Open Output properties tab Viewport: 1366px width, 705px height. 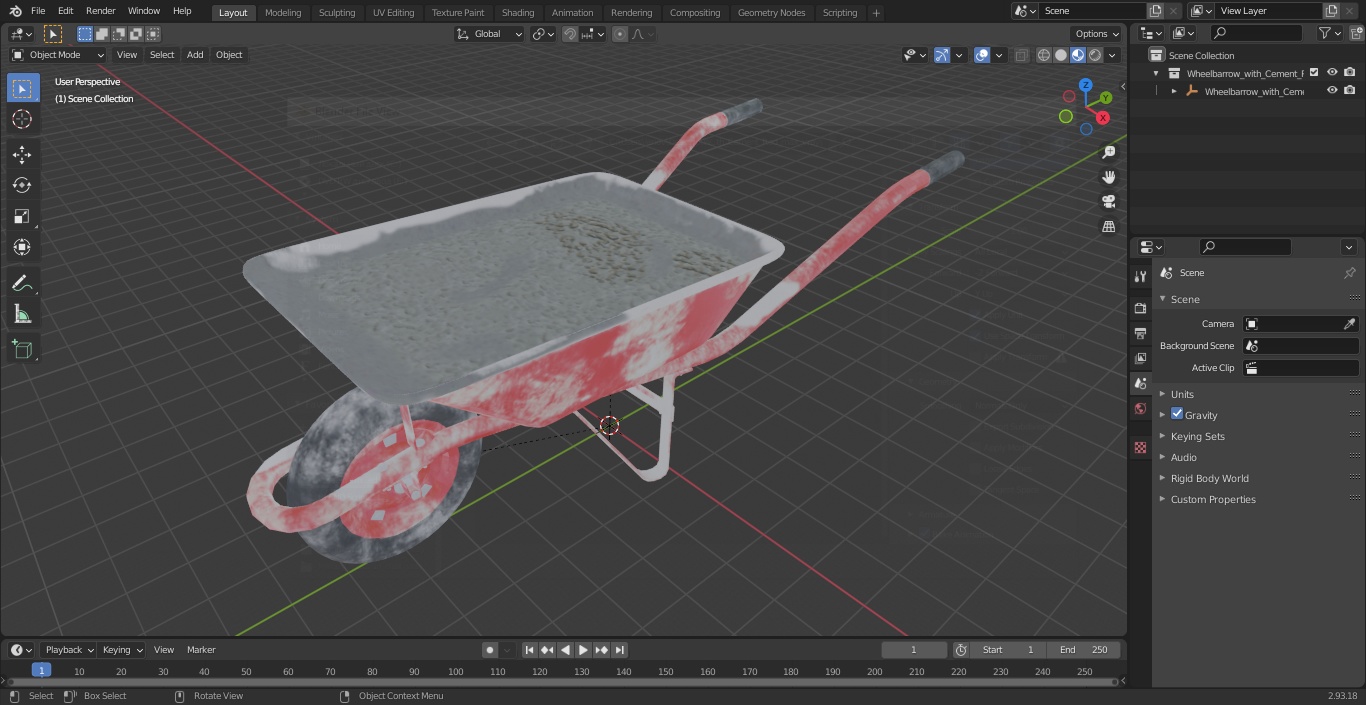(x=1140, y=333)
